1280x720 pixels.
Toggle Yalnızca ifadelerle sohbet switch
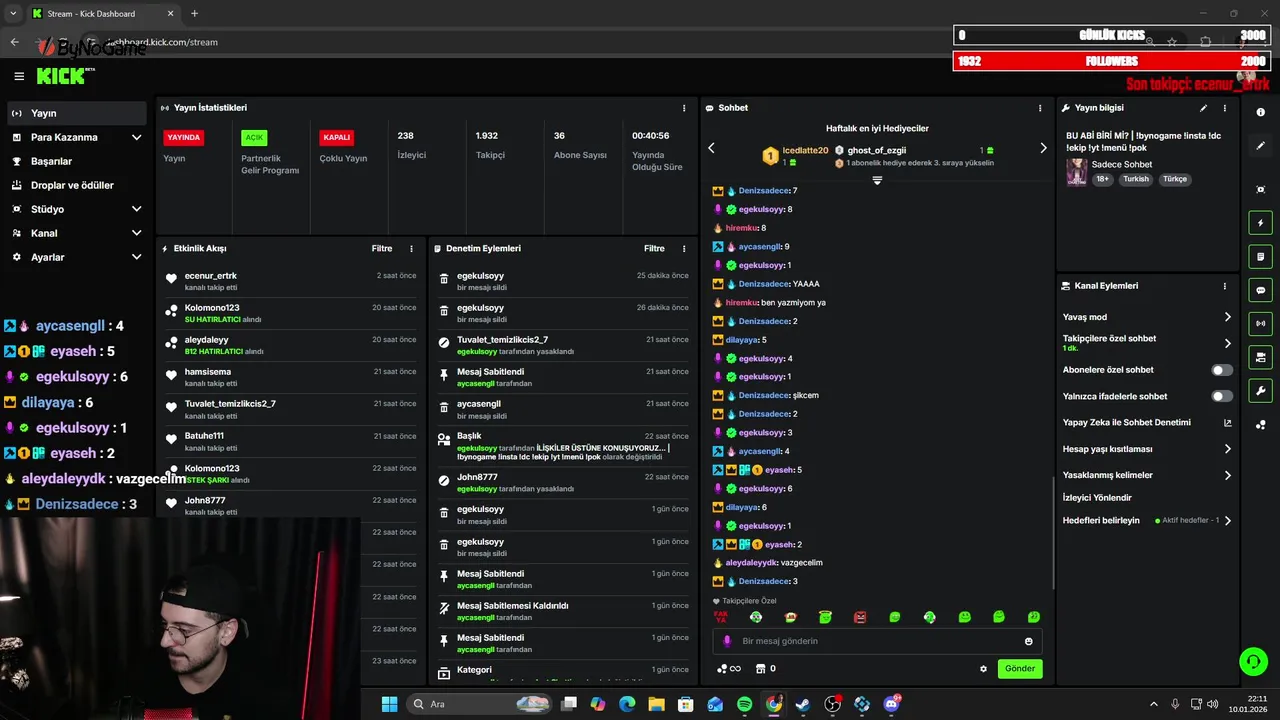point(1222,396)
